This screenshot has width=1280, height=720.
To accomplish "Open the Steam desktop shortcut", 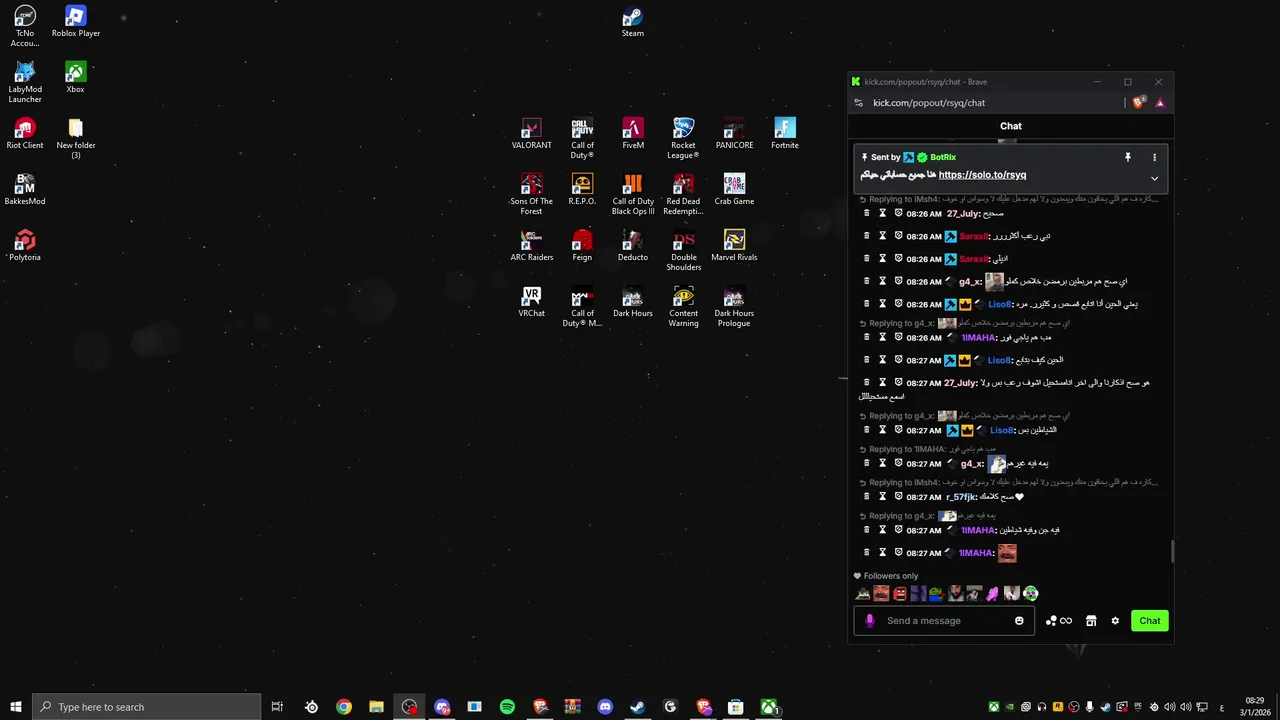I will click(x=632, y=22).
